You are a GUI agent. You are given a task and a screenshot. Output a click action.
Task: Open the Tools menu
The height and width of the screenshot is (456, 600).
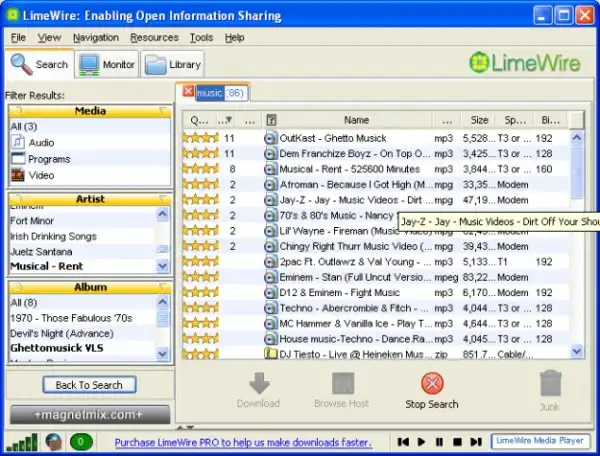201,37
